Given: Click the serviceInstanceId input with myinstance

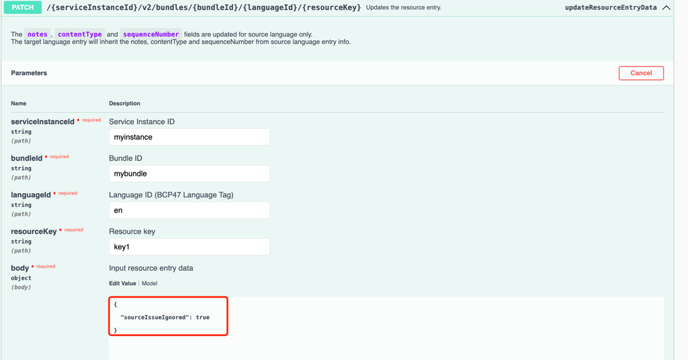Looking at the screenshot, I should click(x=189, y=137).
